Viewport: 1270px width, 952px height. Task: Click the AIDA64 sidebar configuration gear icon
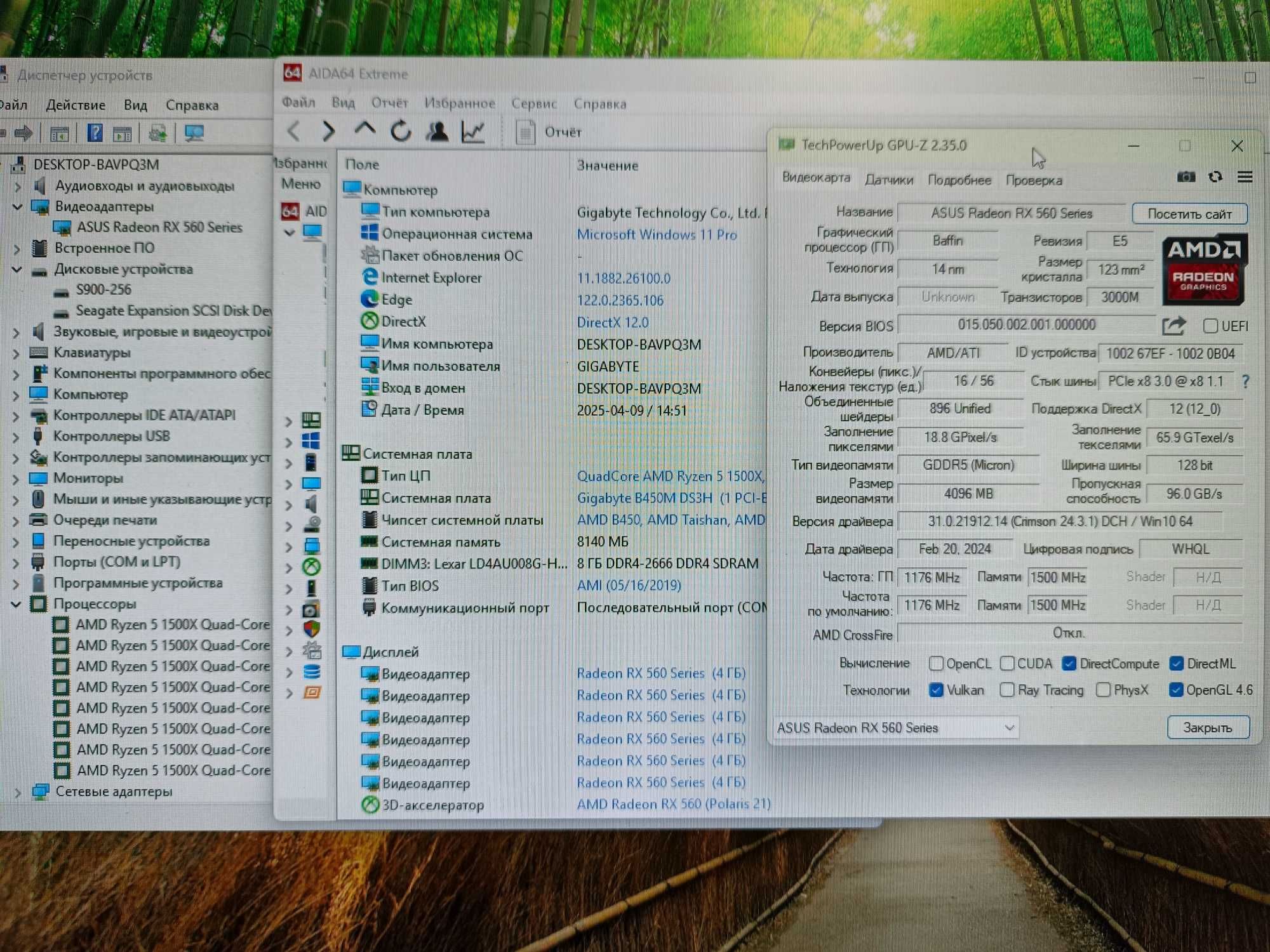[x=312, y=651]
